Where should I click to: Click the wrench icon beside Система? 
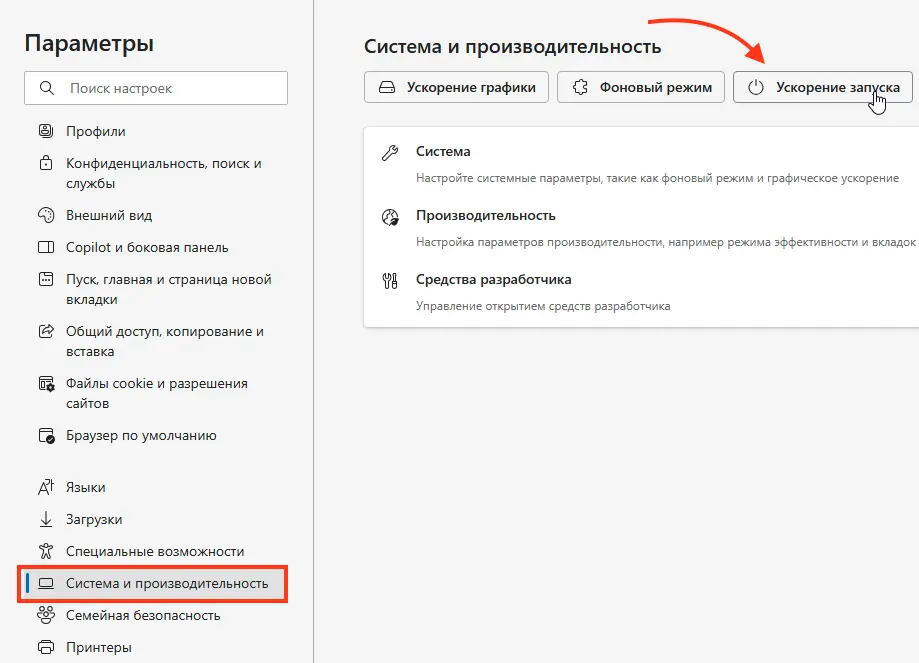(390, 152)
